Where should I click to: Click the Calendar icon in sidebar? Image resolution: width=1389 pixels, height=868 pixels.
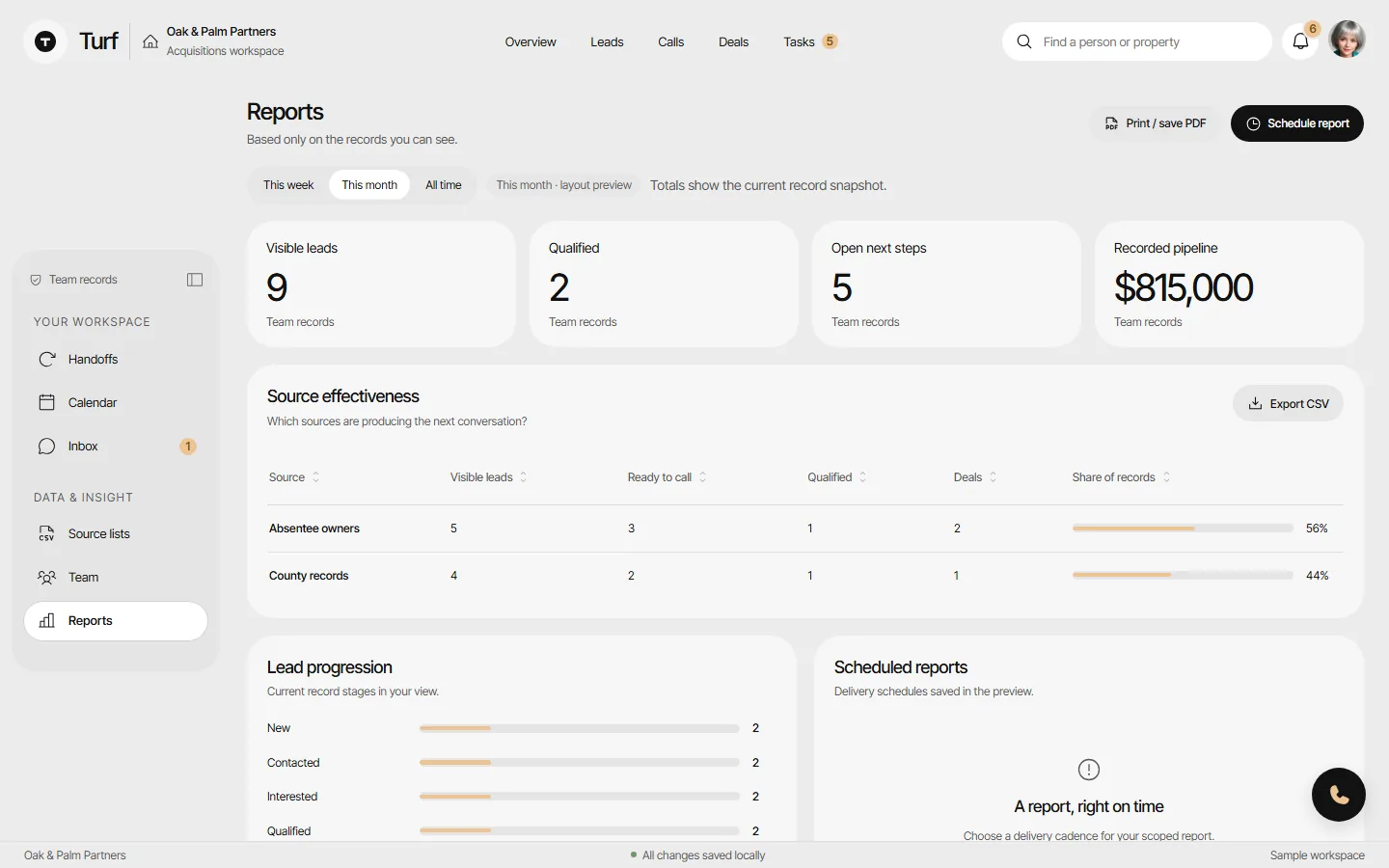(46, 402)
